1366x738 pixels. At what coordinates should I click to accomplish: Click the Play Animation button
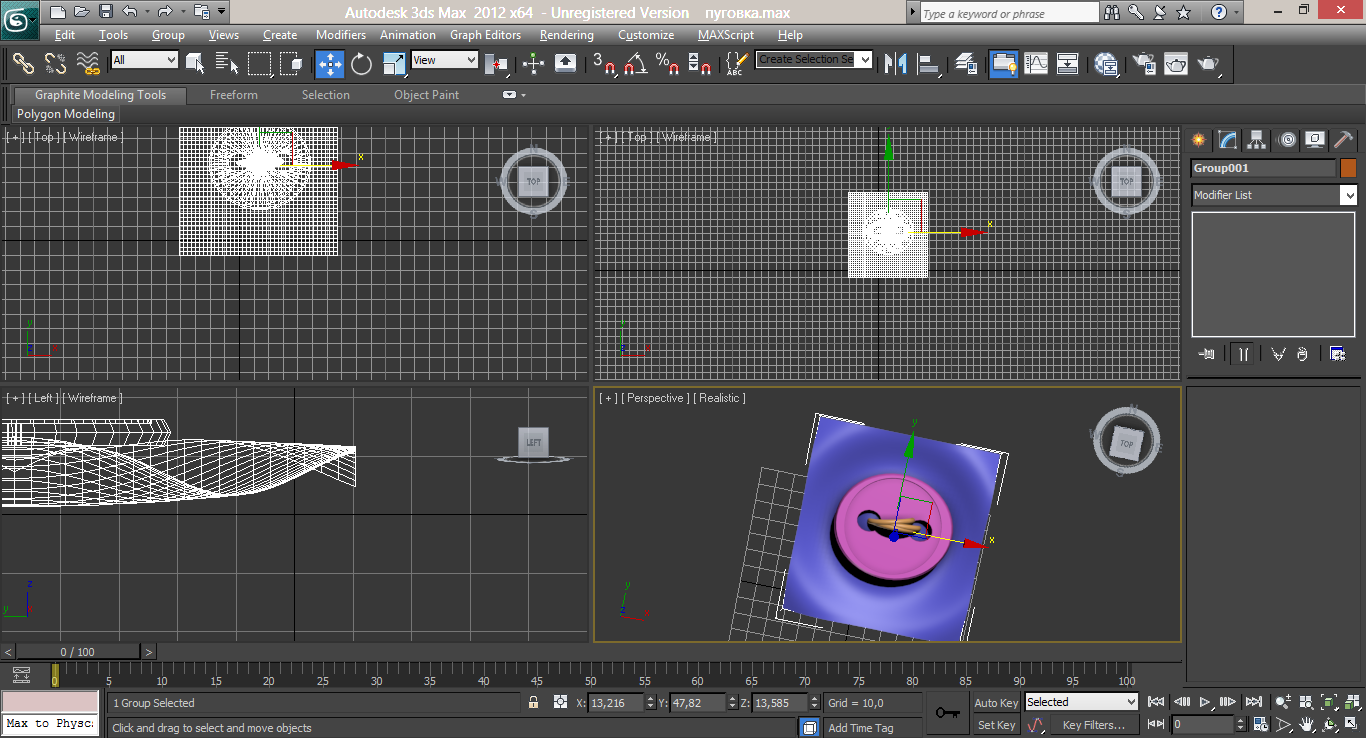pos(1205,702)
